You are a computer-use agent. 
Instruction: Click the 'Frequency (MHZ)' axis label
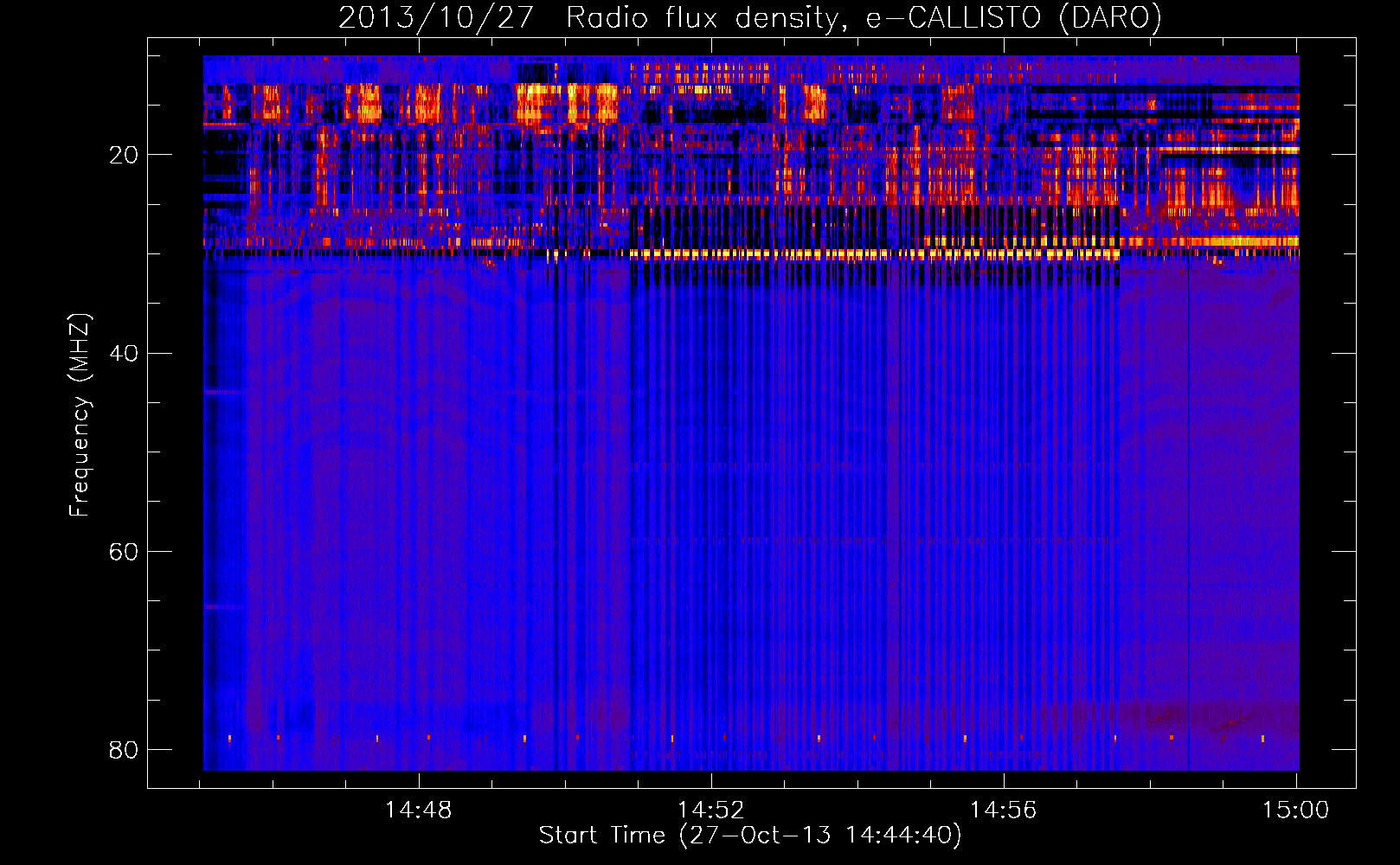(80, 415)
